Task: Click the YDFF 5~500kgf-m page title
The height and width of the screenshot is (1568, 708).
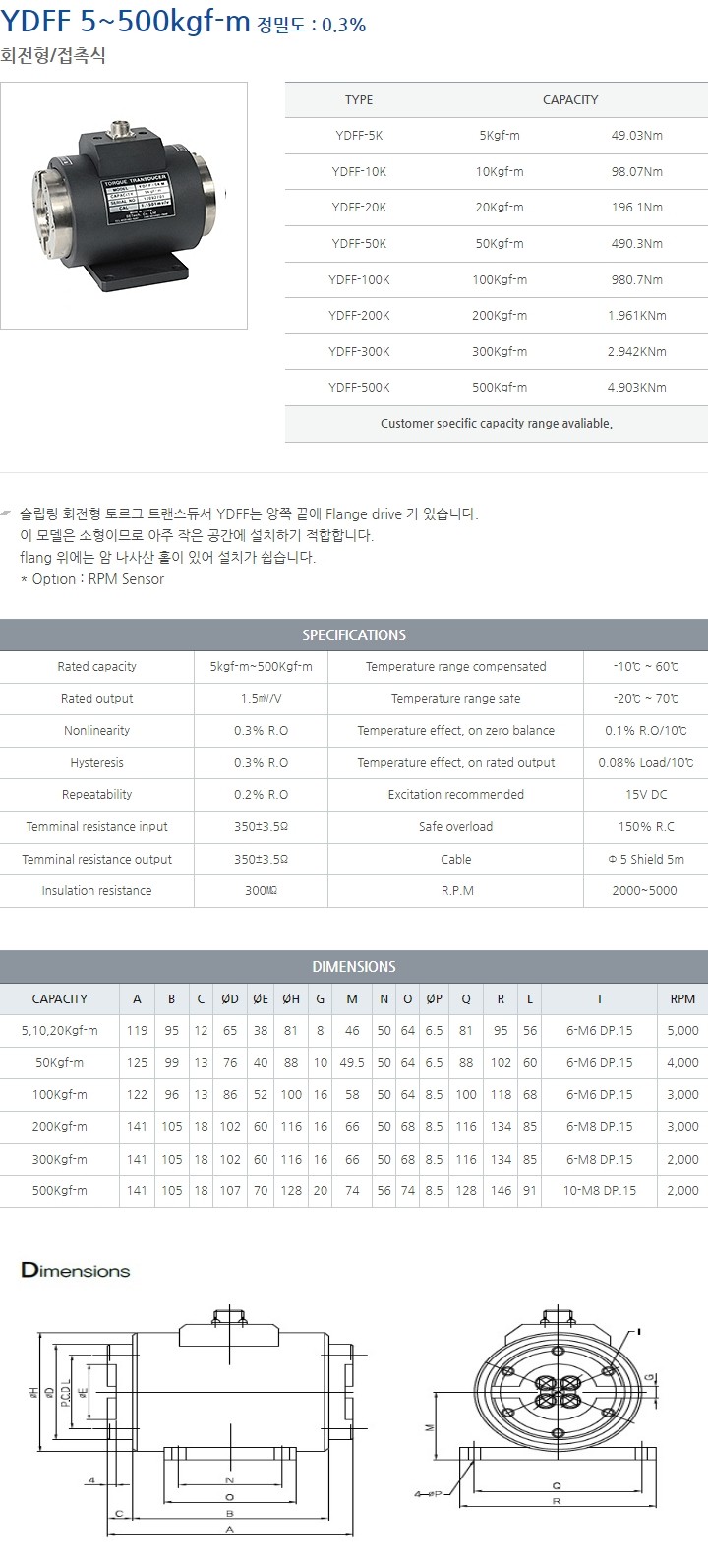Action: pos(125,24)
